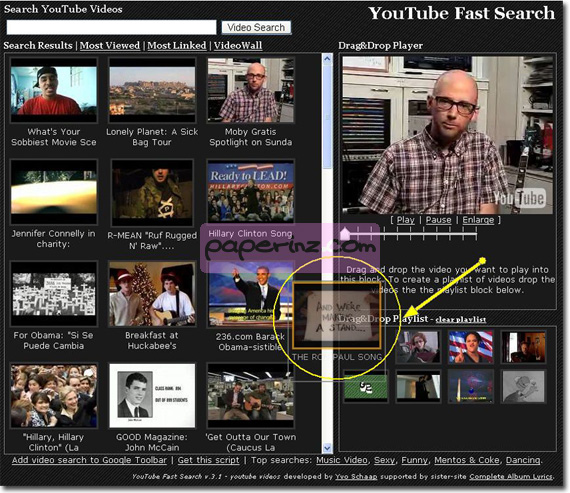Viewport: 570px width, 493px height.
Task: Click the results list scrollbar thumb
Action: point(327,116)
